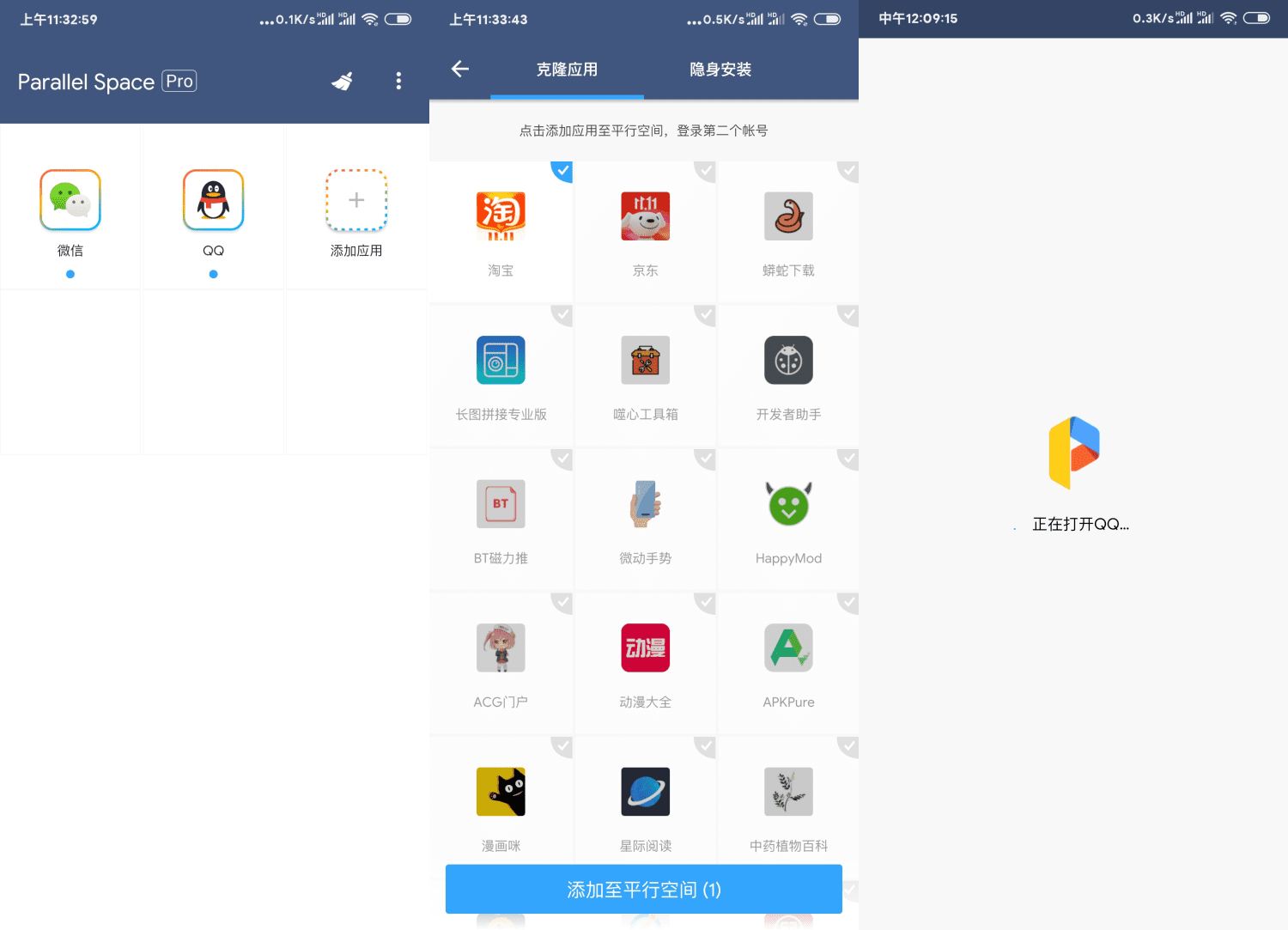Open the cleanup broom tool
Screen dimensions: 1288x930
click(x=342, y=80)
